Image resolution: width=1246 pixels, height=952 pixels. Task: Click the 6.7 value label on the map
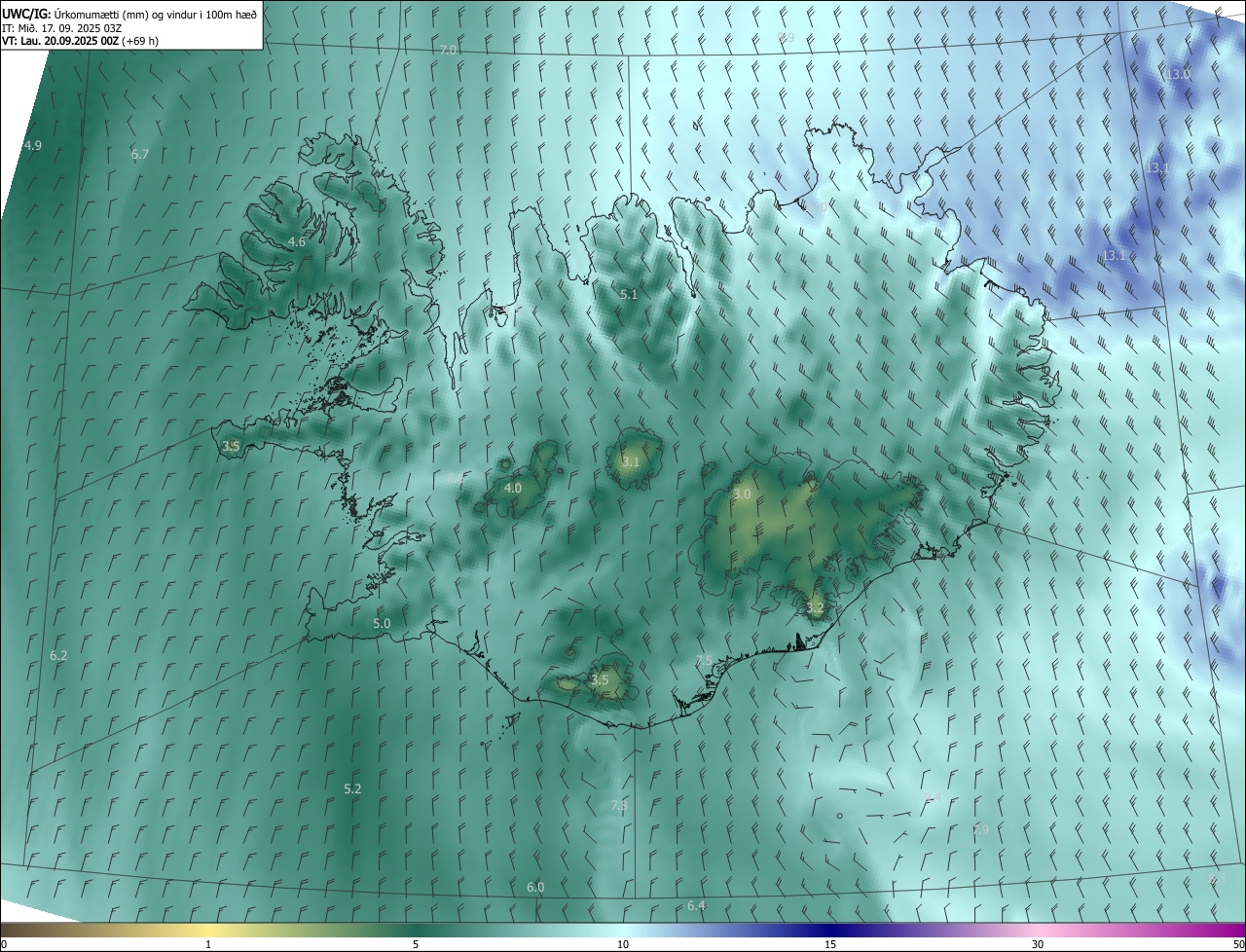(140, 154)
